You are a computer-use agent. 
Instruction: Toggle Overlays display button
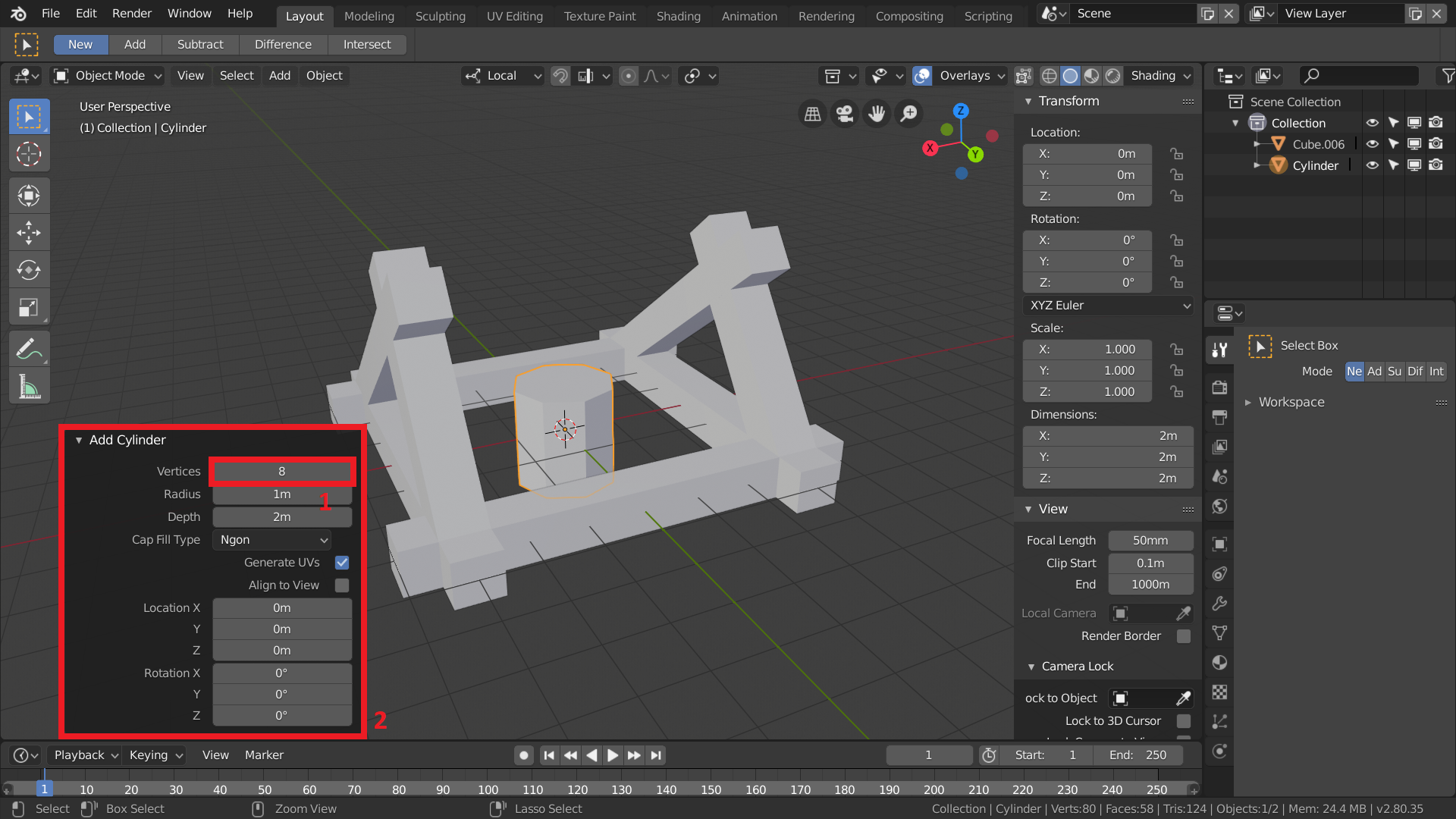pos(922,76)
